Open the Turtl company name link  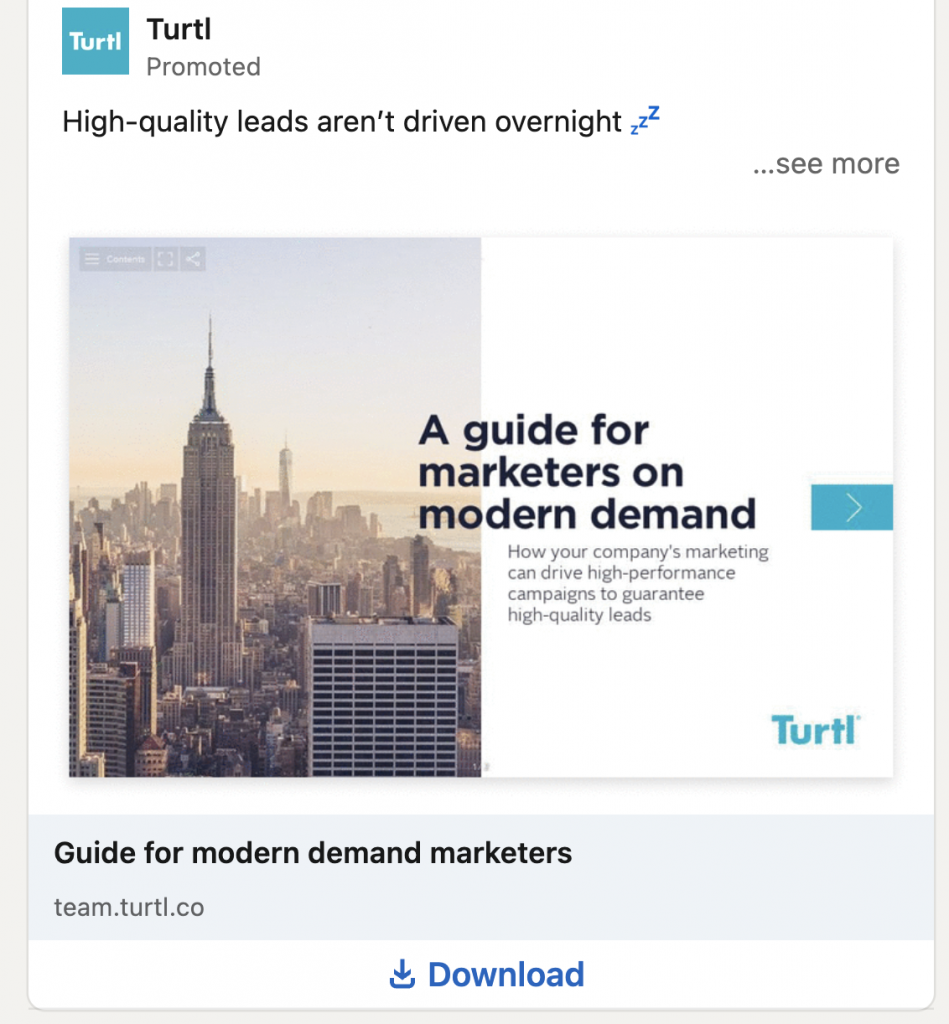tap(179, 29)
